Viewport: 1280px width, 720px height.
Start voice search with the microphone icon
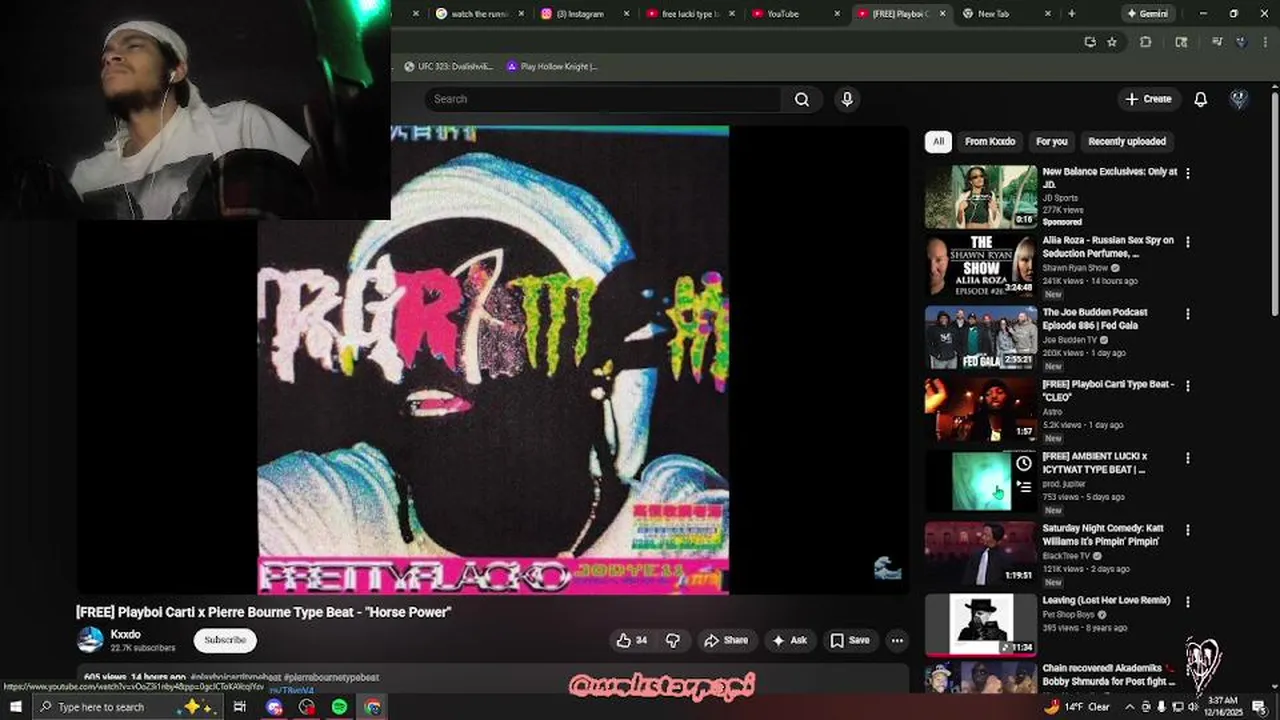(847, 99)
